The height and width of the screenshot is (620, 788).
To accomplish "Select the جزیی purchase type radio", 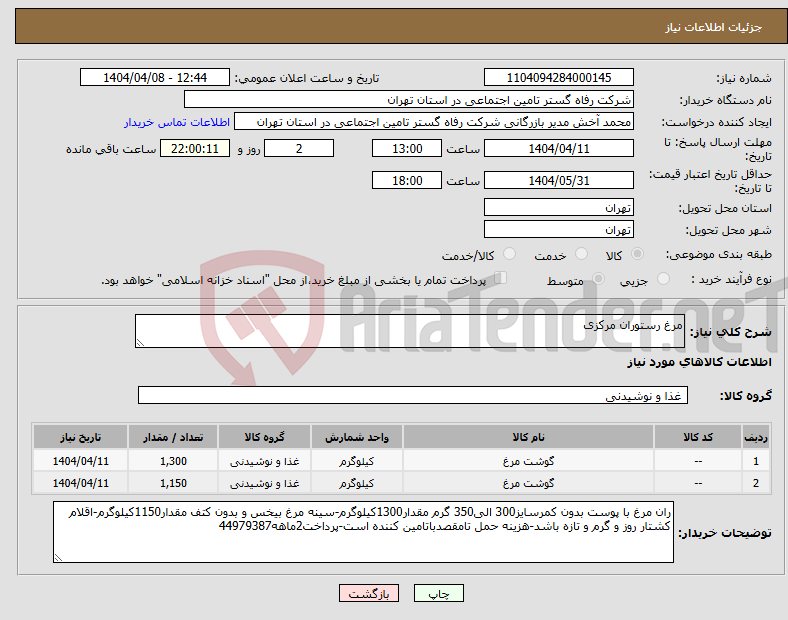I will tap(663, 279).
